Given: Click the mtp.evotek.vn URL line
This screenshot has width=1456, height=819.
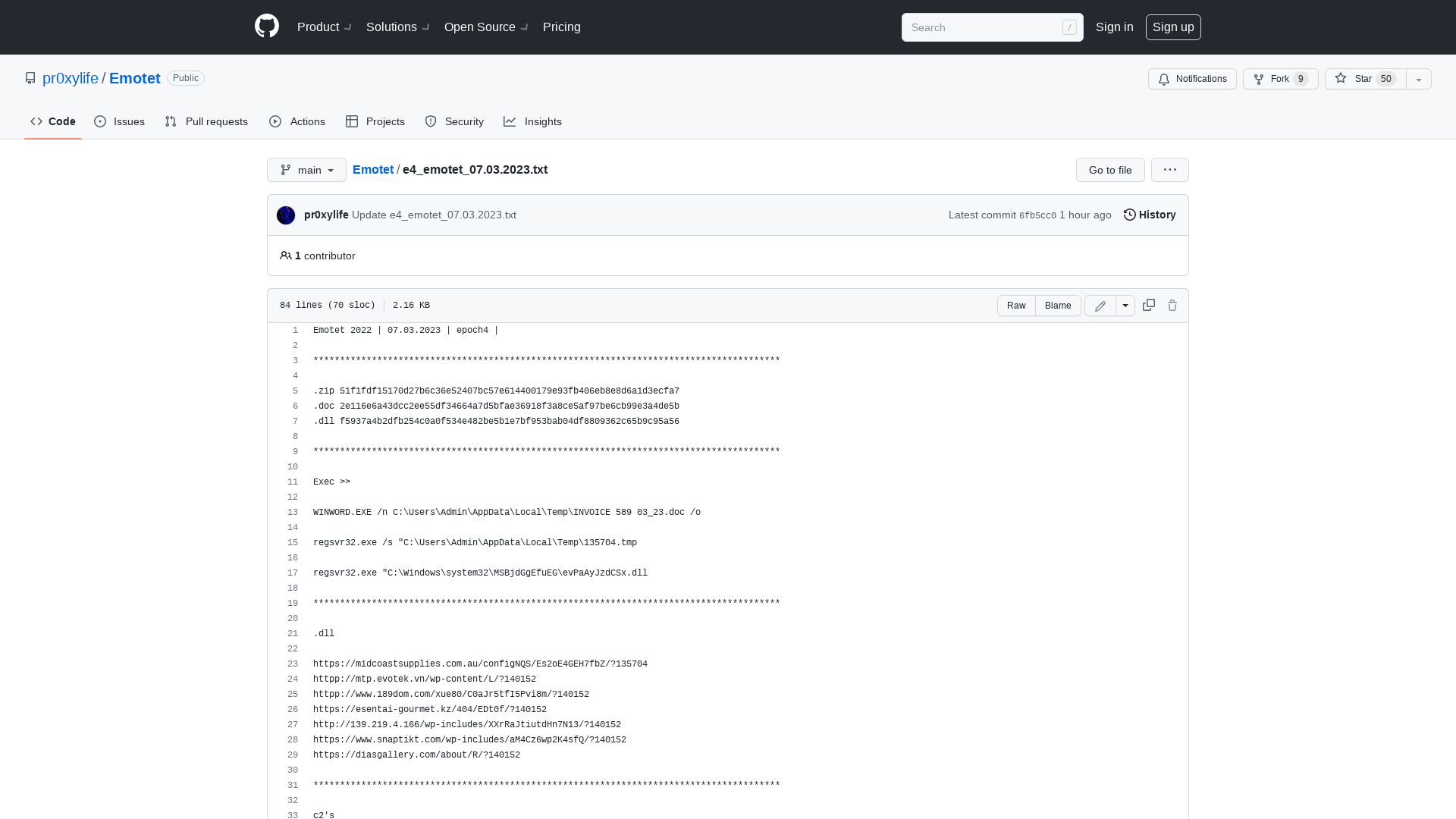Looking at the screenshot, I should [x=425, y=679].
